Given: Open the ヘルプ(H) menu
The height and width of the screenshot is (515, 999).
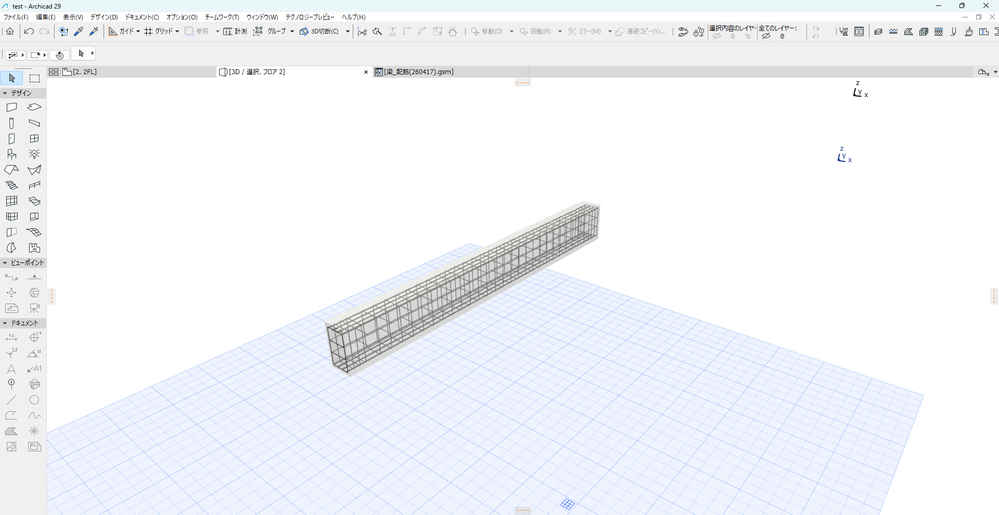Looking at the screenshot, I should pyautogui.click(x=354, y=17).
